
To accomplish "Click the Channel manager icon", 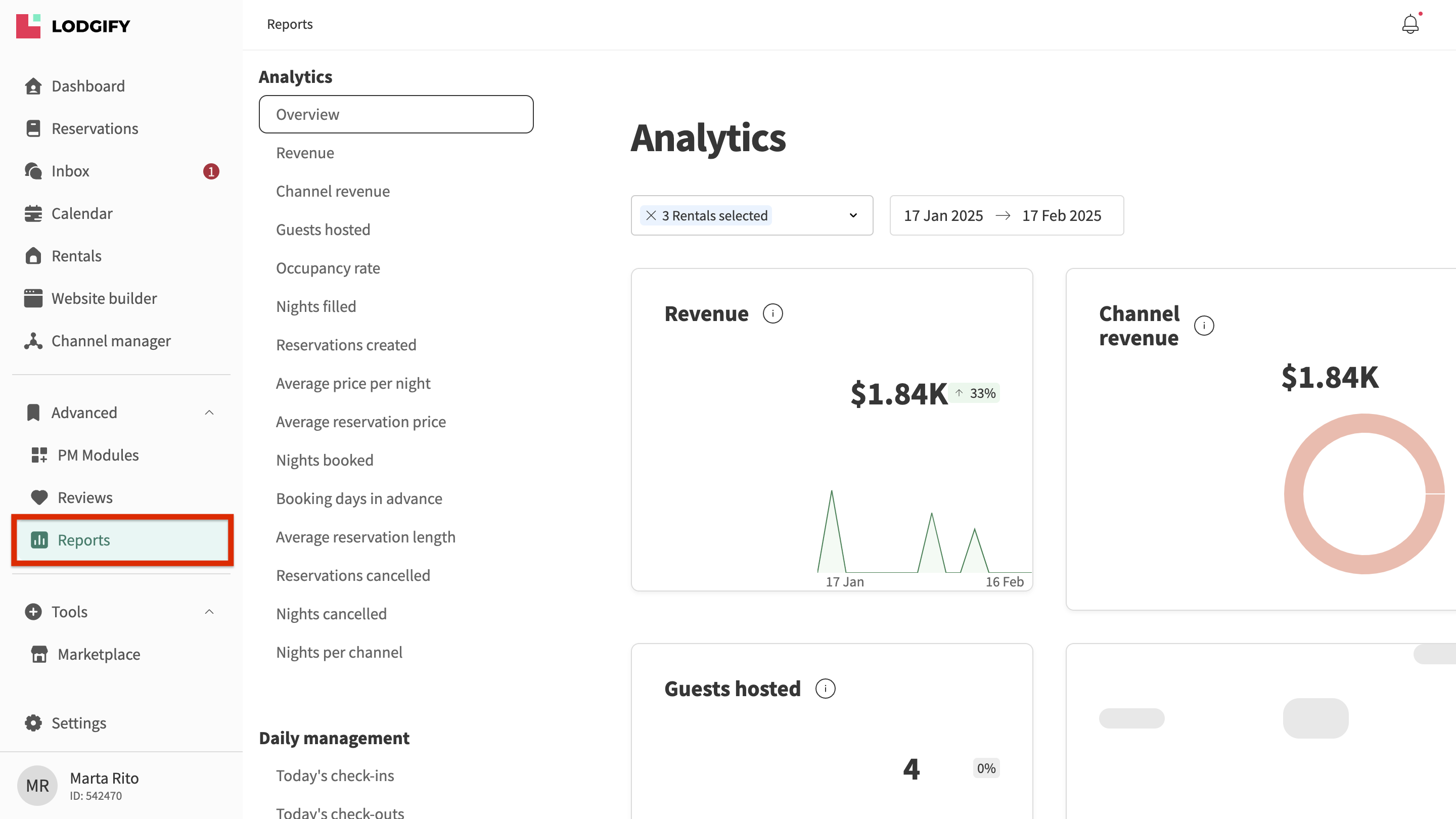I will point(33,341).
